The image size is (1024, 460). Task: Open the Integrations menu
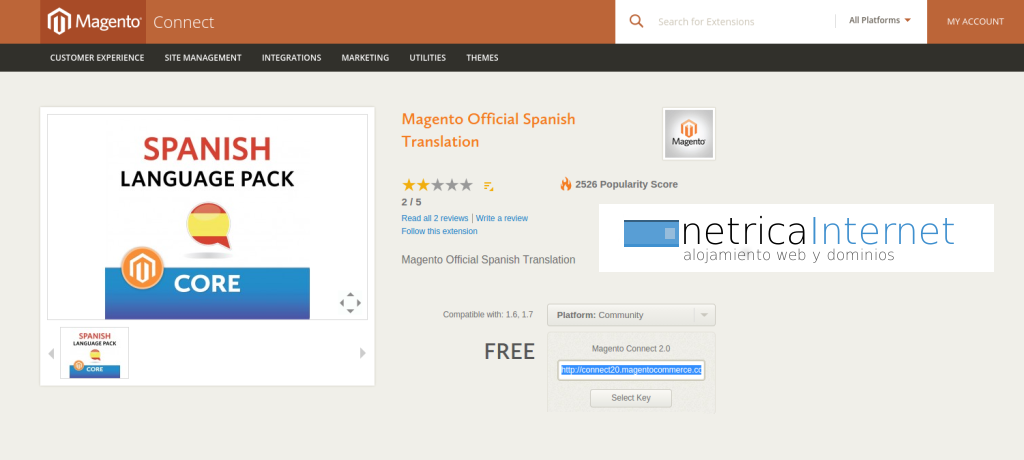click(x=291, y=58)
